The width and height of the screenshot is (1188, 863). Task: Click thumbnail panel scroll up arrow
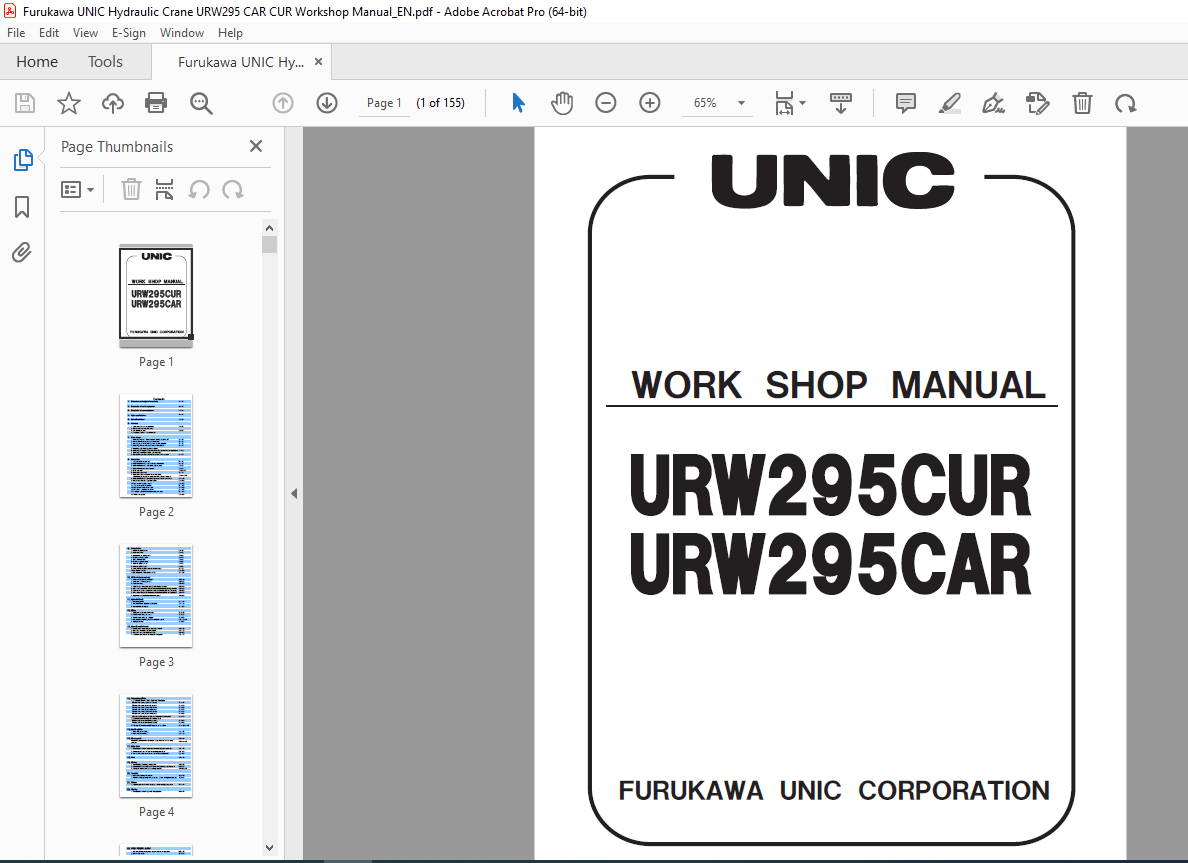point(269,228)
